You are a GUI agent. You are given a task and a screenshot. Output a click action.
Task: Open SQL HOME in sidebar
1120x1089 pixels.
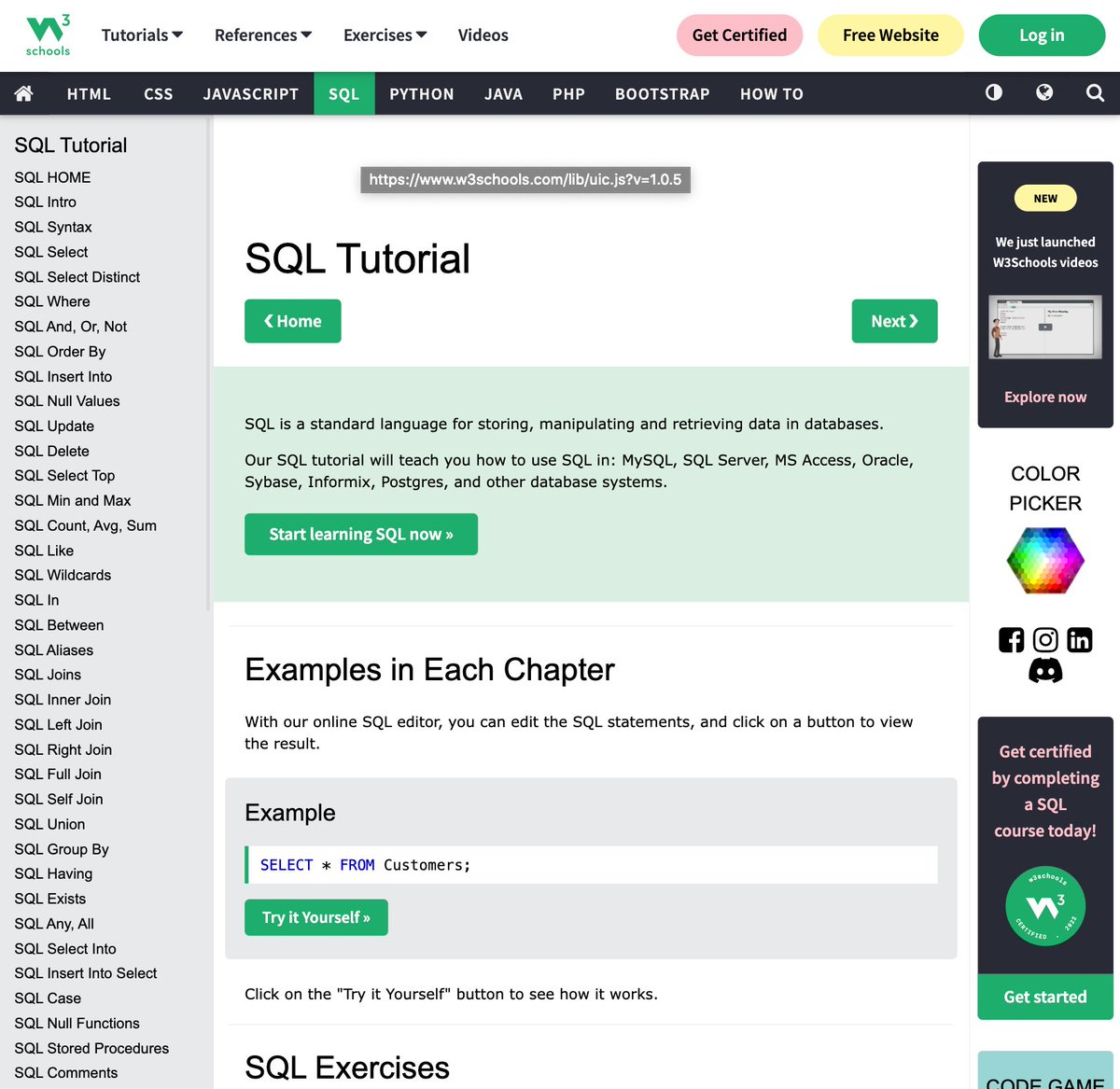[52, 177]
